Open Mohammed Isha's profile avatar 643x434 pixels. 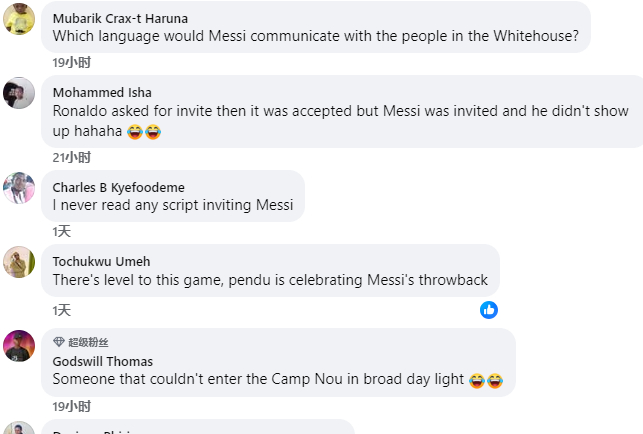[20, 93]
